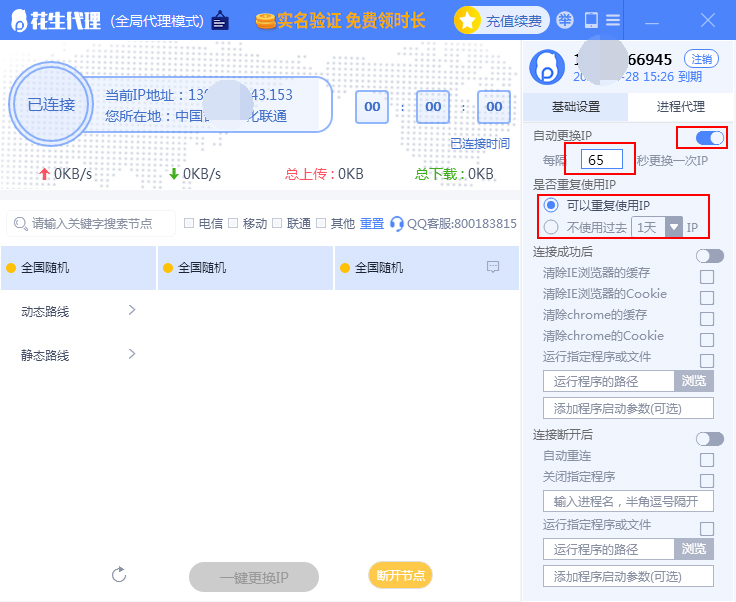Click the mobile phone icon in title bar

point(591,20)
